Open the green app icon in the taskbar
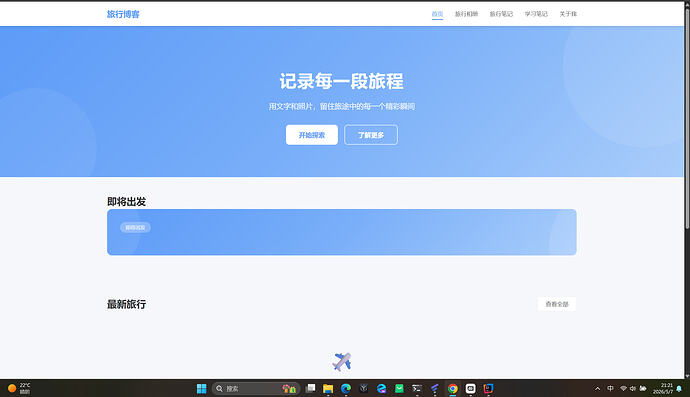690x397 pixels. pyautogui.click(x=399, y=388)
